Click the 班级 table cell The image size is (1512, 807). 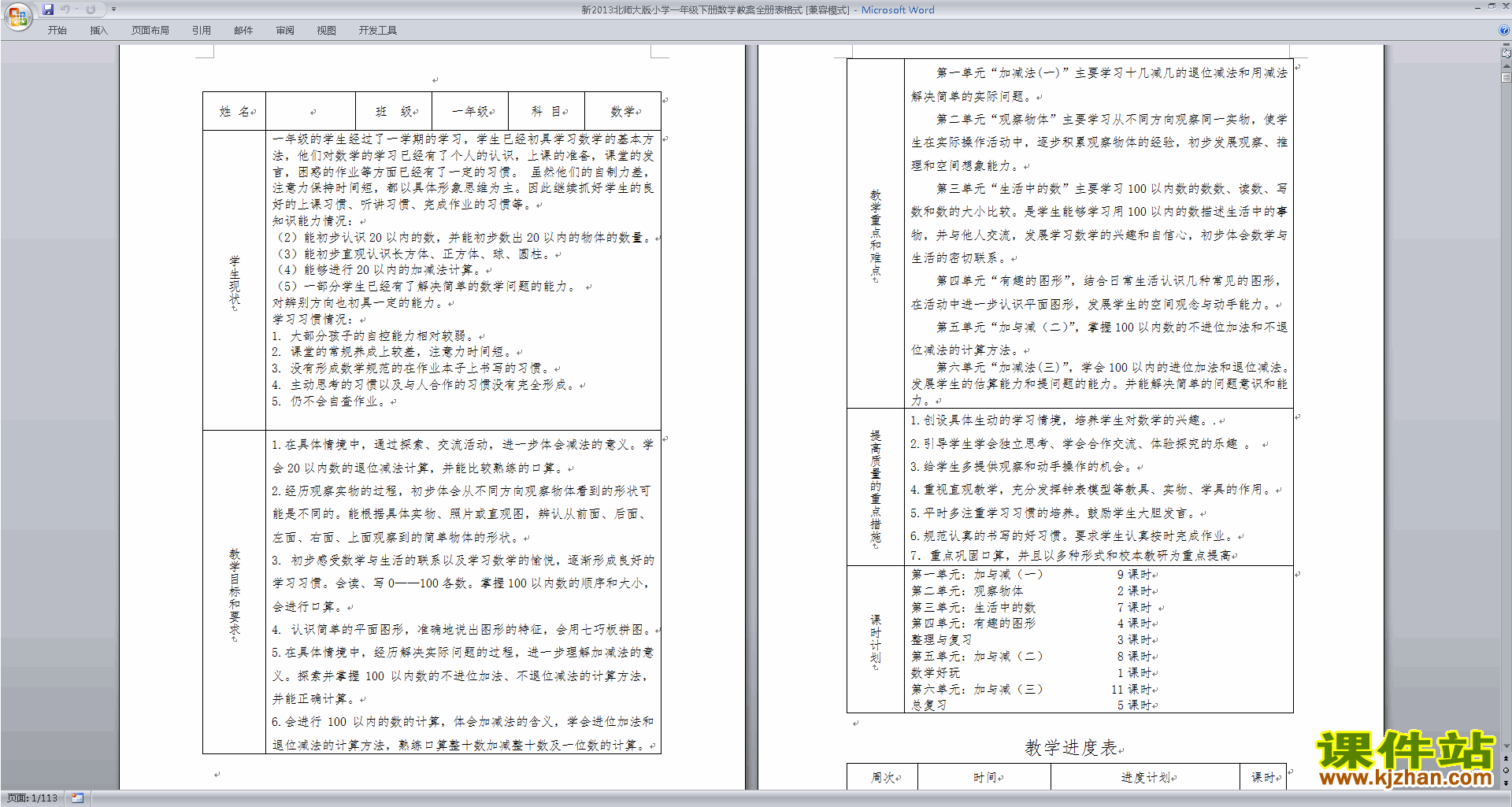pos(394,111)
